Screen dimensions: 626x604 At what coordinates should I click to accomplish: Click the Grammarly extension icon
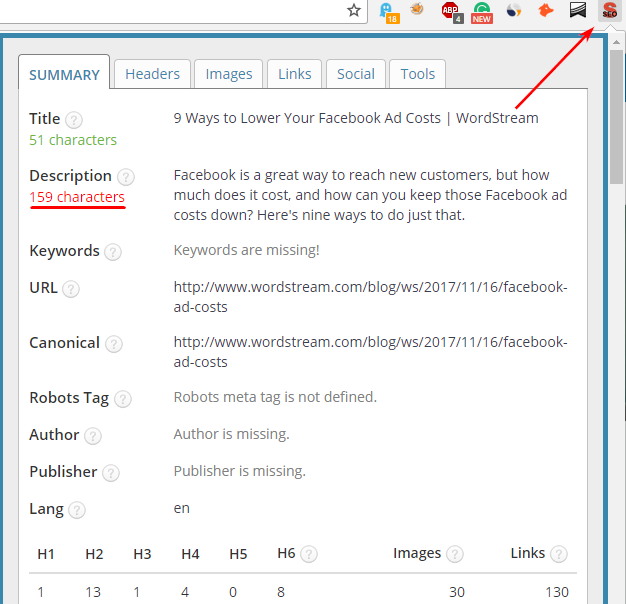[482, 11]
